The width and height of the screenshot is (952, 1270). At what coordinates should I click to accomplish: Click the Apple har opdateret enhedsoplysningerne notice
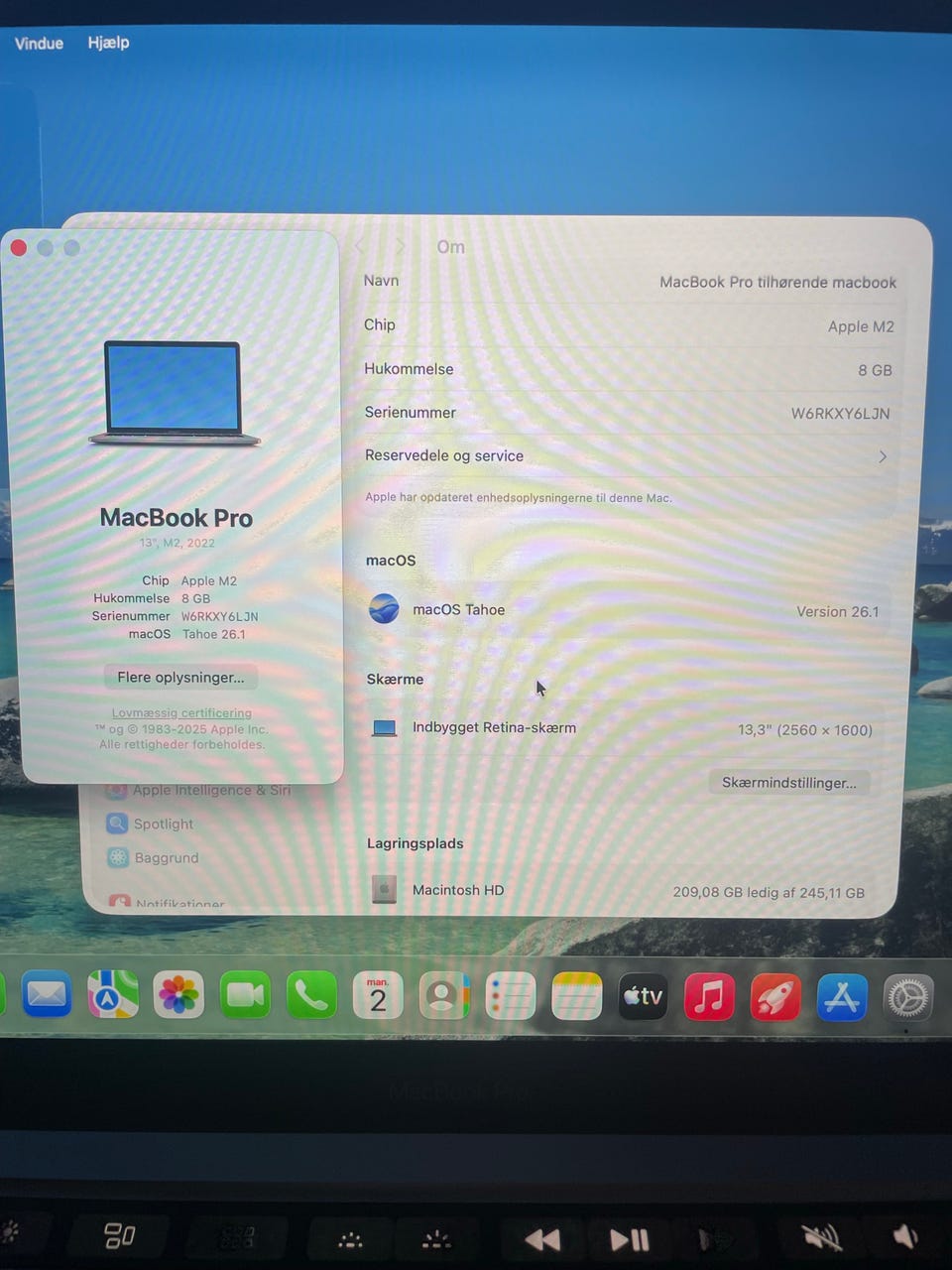pos(519,497)
